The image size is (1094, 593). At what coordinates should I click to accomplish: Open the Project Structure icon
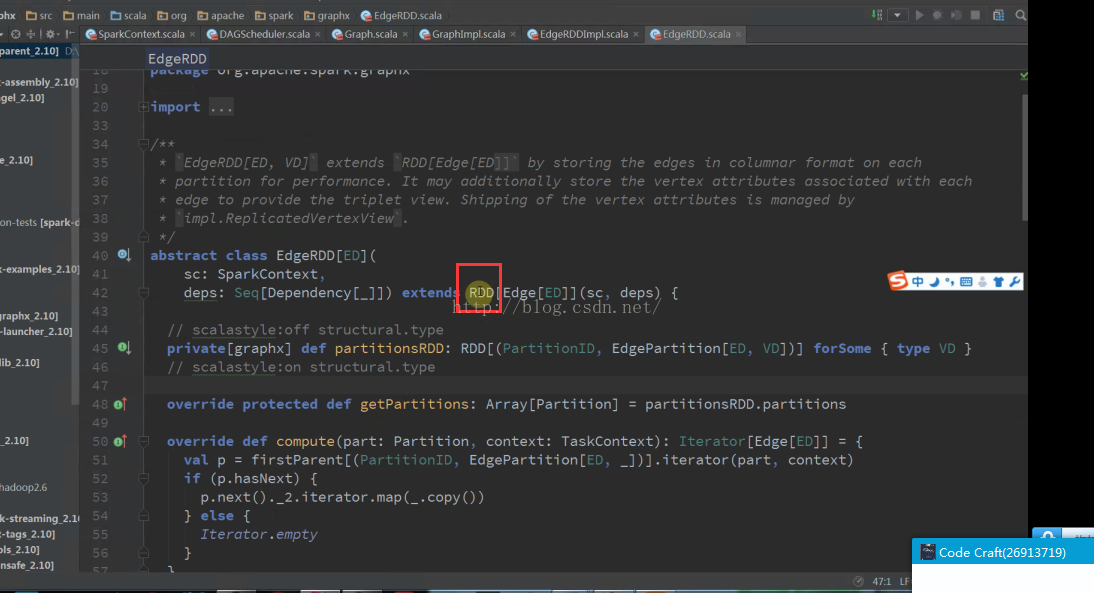(x=998, y=15)
